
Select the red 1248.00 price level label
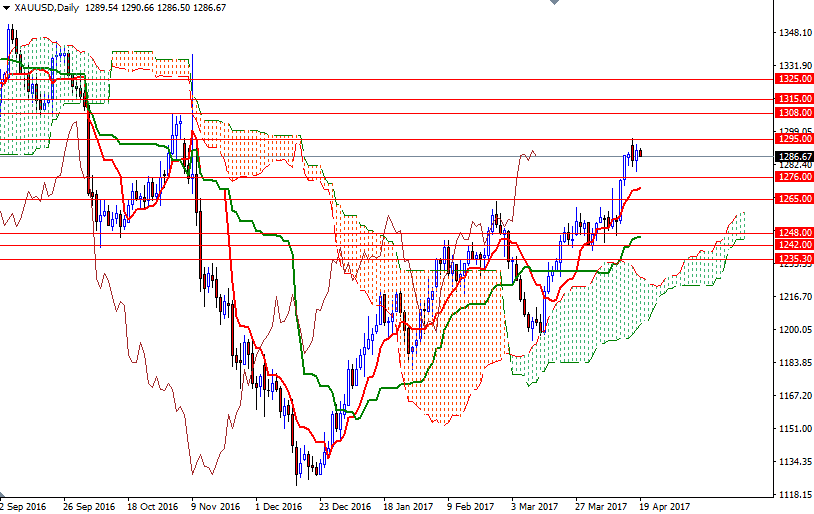[794, 233]
